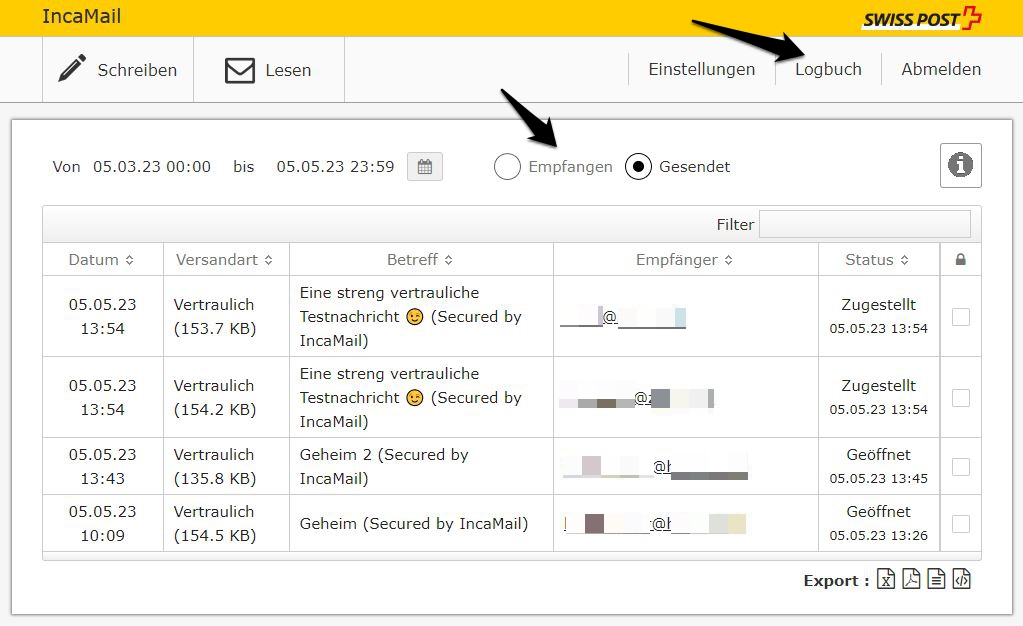Click the Von date 05.03.23 00:00
The image size is (1023, 626).
151,166
